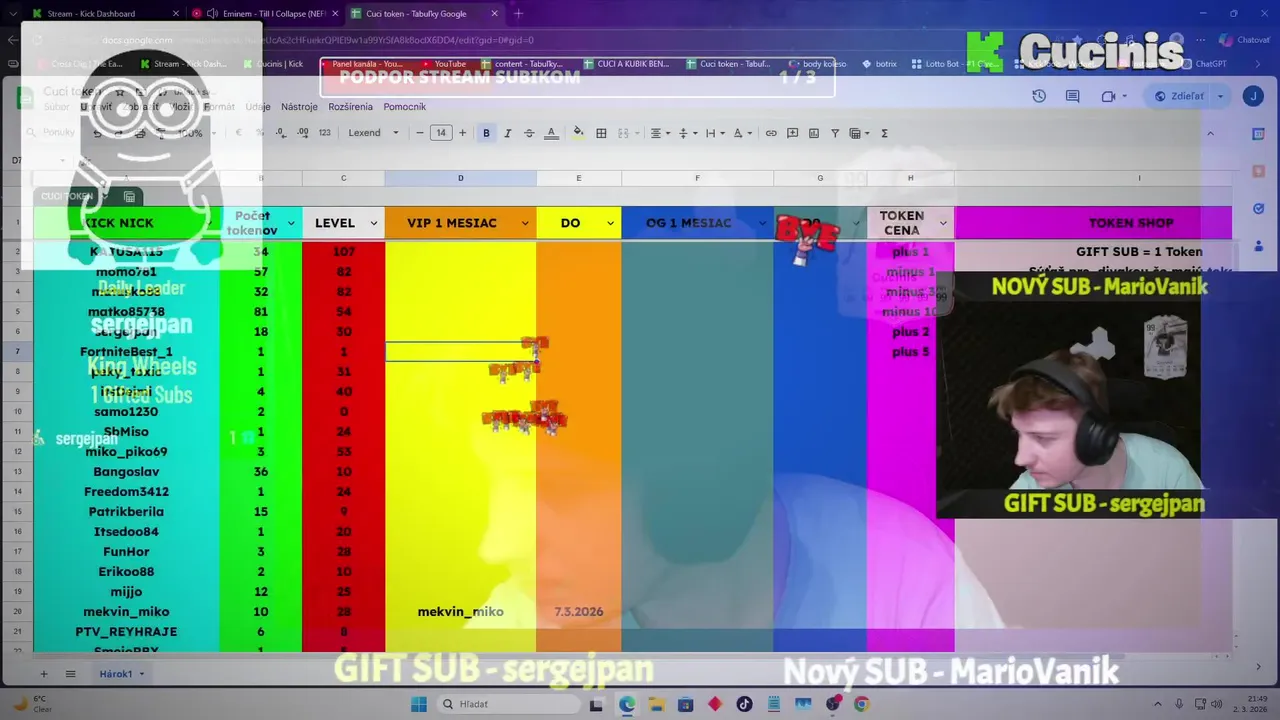Open the 123 number format menu
Viewport: 1280px width, 720px height.
coord(324,133)
